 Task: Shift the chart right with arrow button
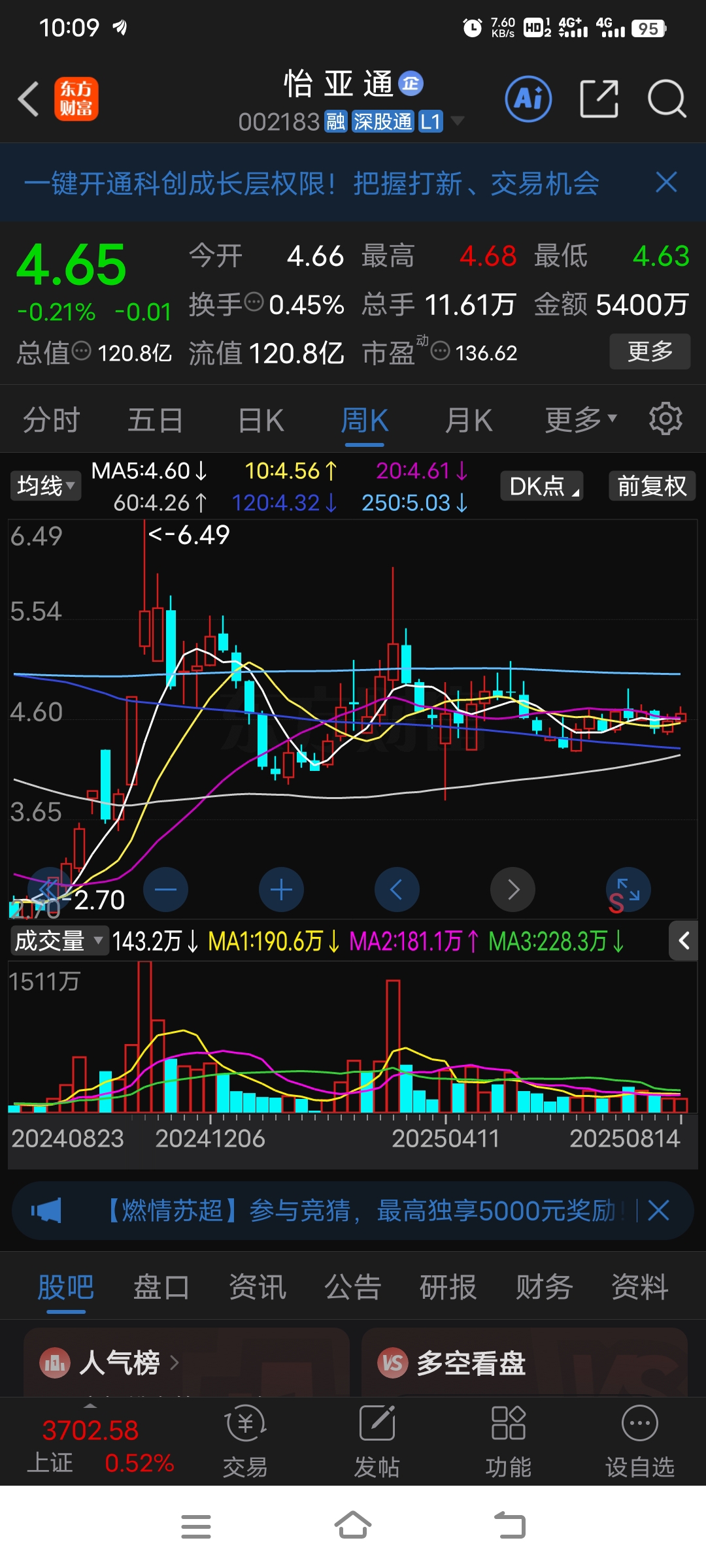coord(513,889)
